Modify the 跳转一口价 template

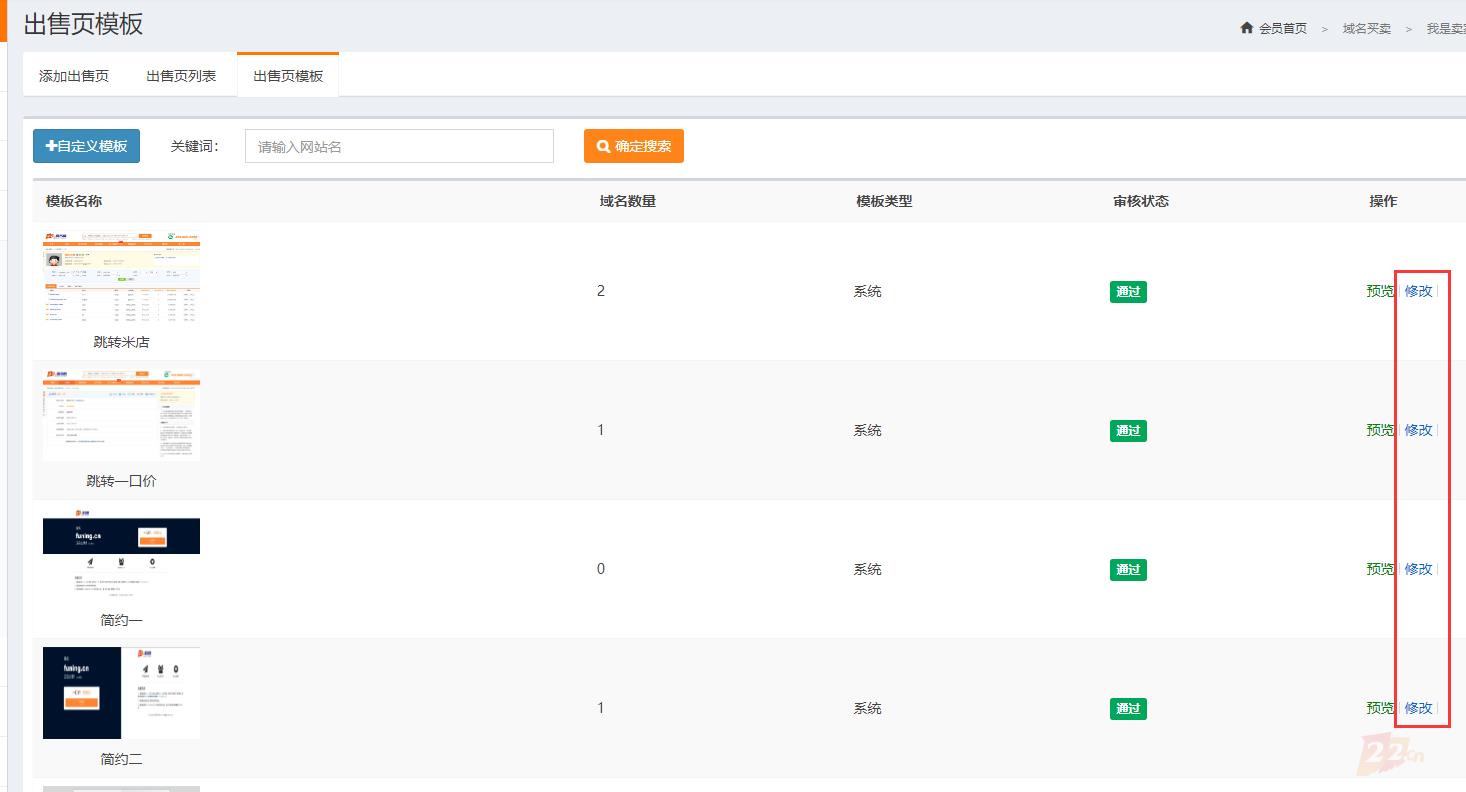[x=1418, y=430]
